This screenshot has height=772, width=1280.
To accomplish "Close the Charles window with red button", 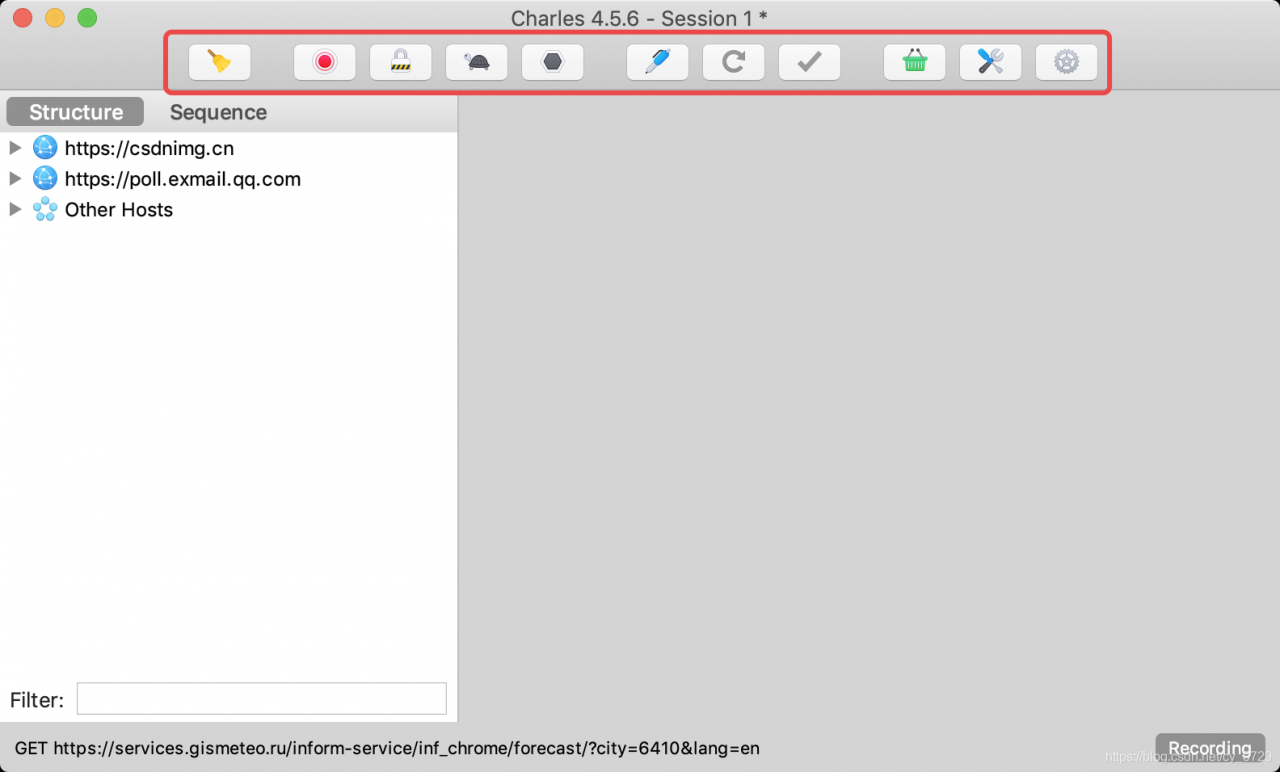I will pyautogui.click(x=22, y=17).
